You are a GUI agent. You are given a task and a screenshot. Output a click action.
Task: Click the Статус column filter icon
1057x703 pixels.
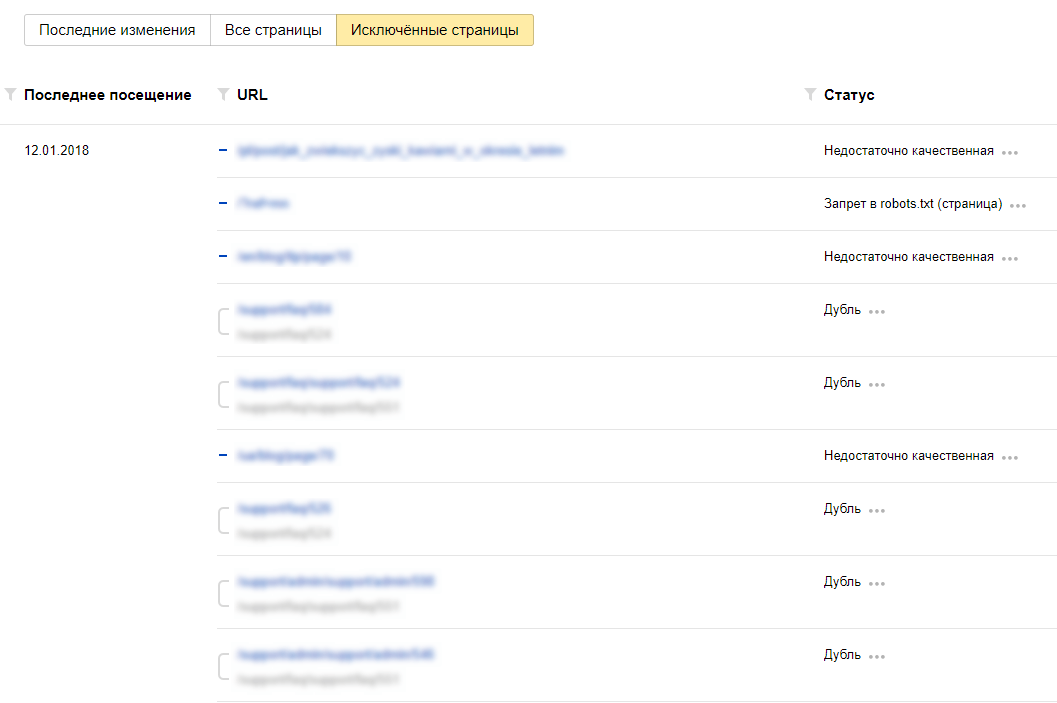[x=810, y=95]
